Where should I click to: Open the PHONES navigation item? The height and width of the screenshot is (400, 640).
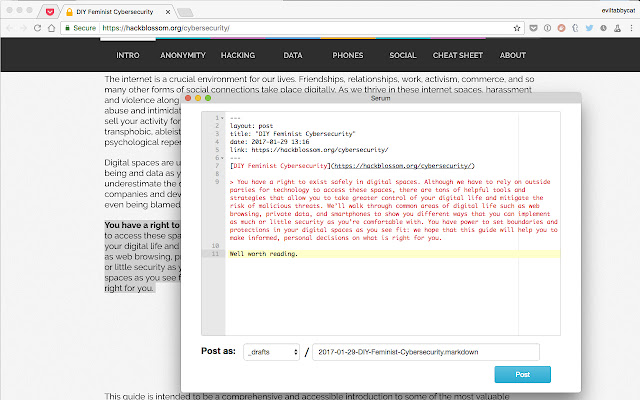pyautogui.click(x=348, y=55)
